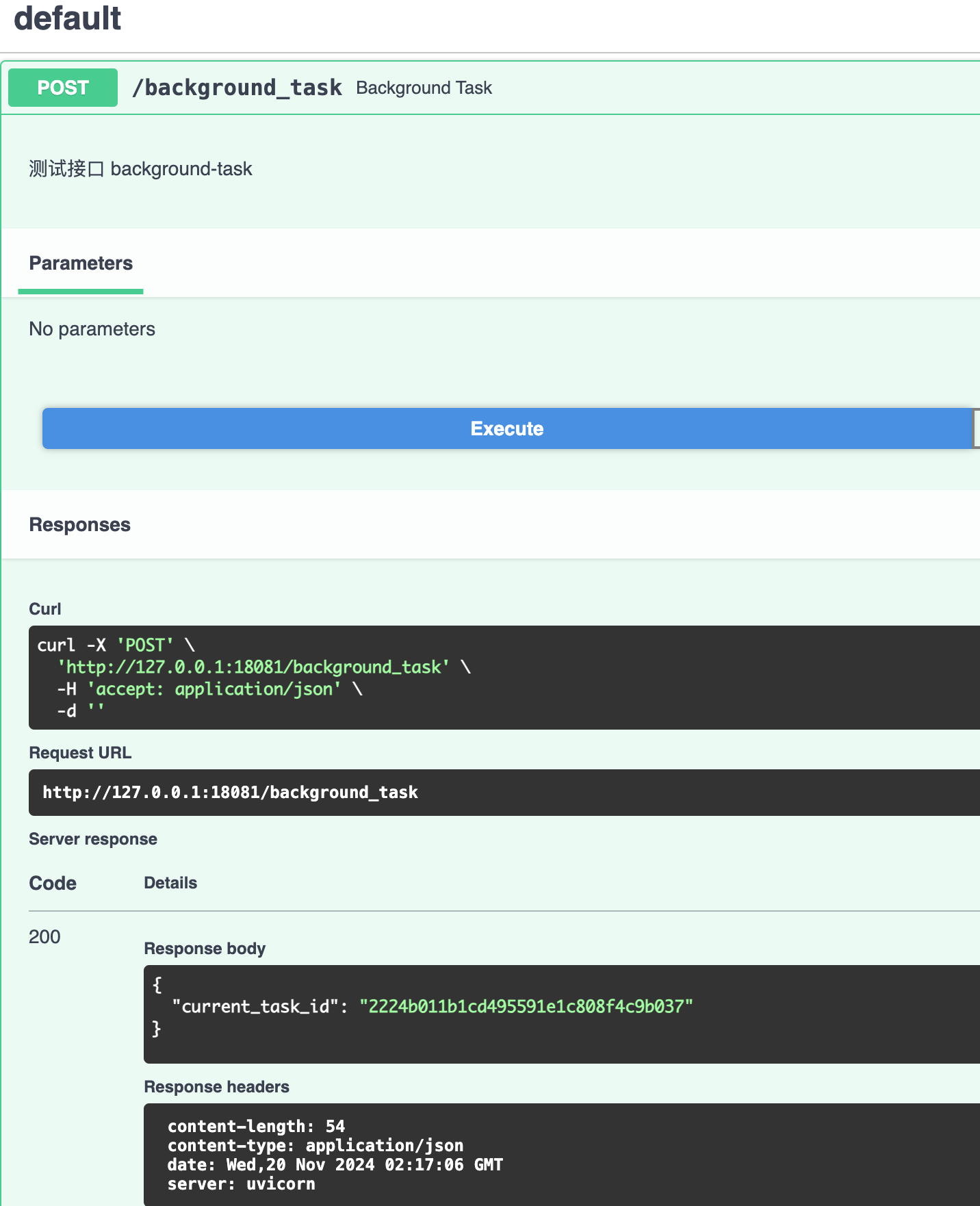Click the Details column header

pyautogui.click(x=170, y=883)
